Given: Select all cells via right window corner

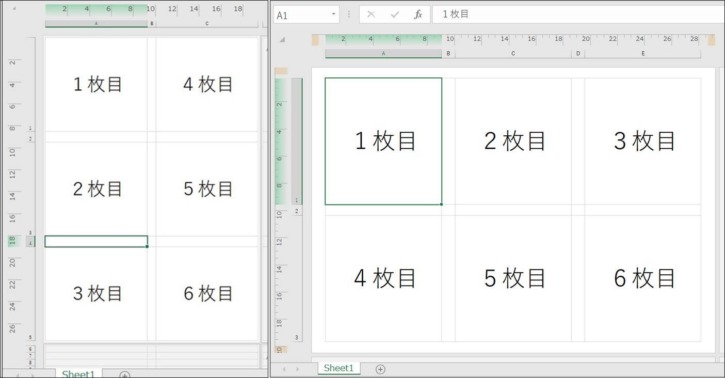Looking at the screenshot, I should tap(282, 40).
